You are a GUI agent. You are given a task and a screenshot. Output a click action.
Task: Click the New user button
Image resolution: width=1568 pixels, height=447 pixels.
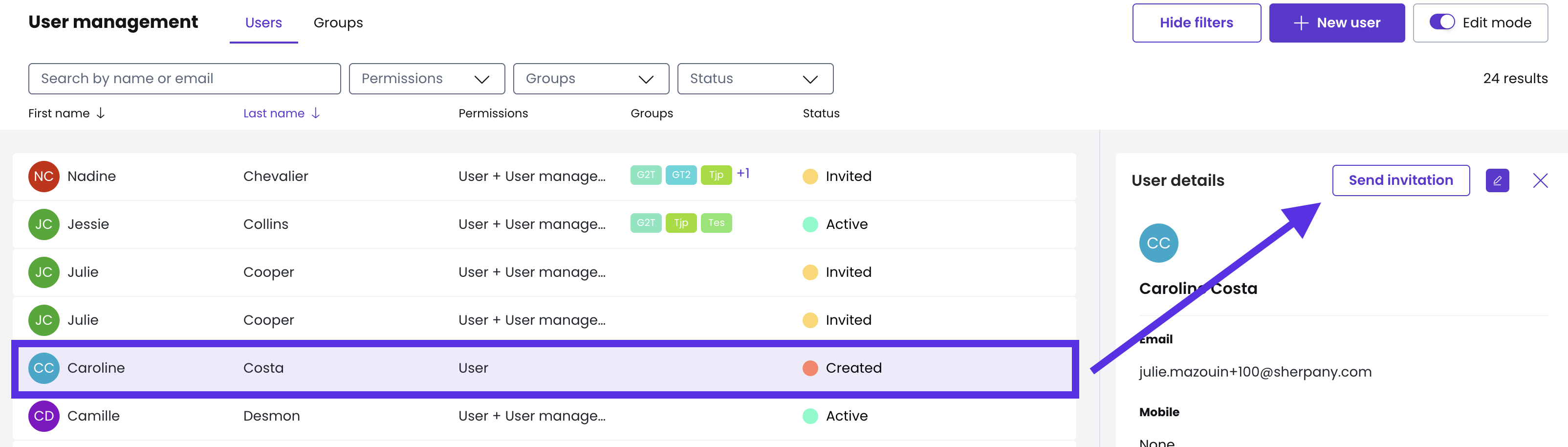coord(1337,22)
